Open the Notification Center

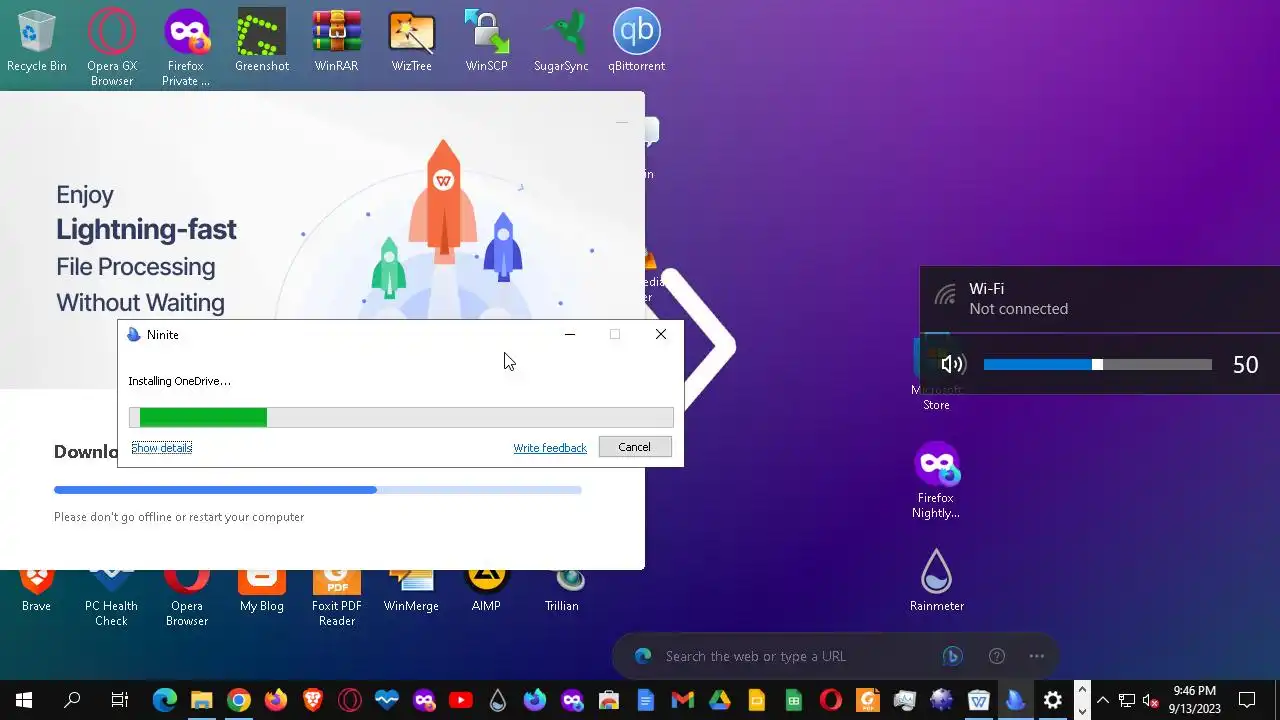[x=1247, y=700]
